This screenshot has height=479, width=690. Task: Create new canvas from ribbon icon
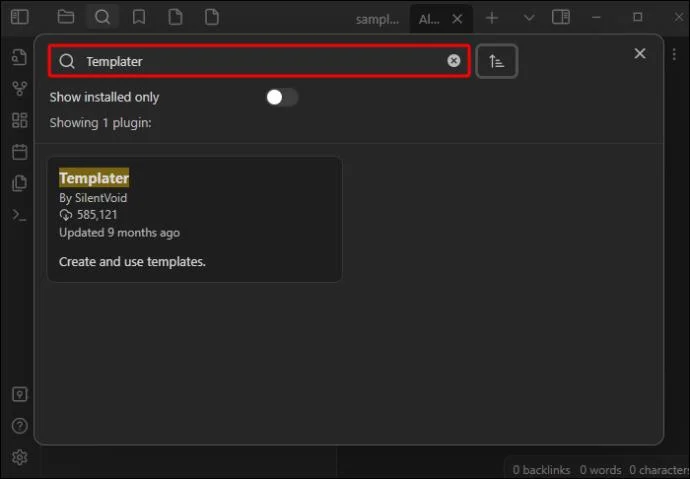[19, 120]
